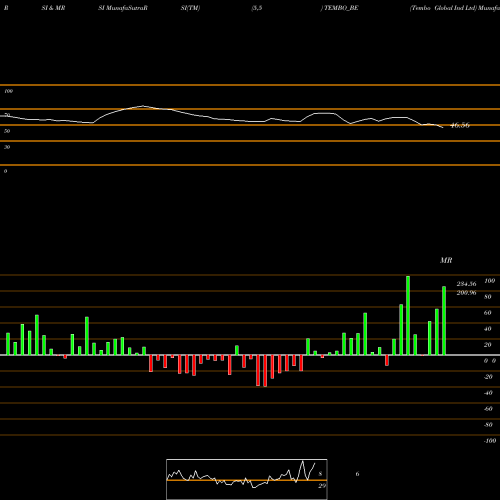500x500 pixels.
Task: Select the 20 label on MR axis
Action: click(488, 345)
